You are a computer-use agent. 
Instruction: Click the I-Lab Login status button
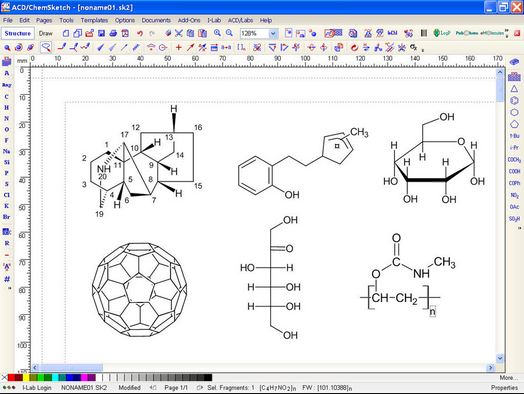[x=37, y=388]
